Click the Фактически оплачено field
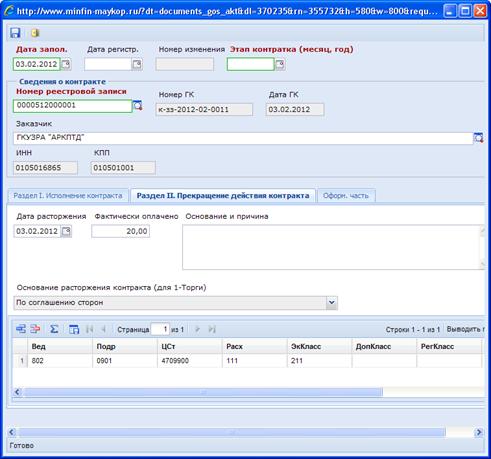The width and height of the screenshot is (491, 459). pyautogui.click(x=121, y=231)
